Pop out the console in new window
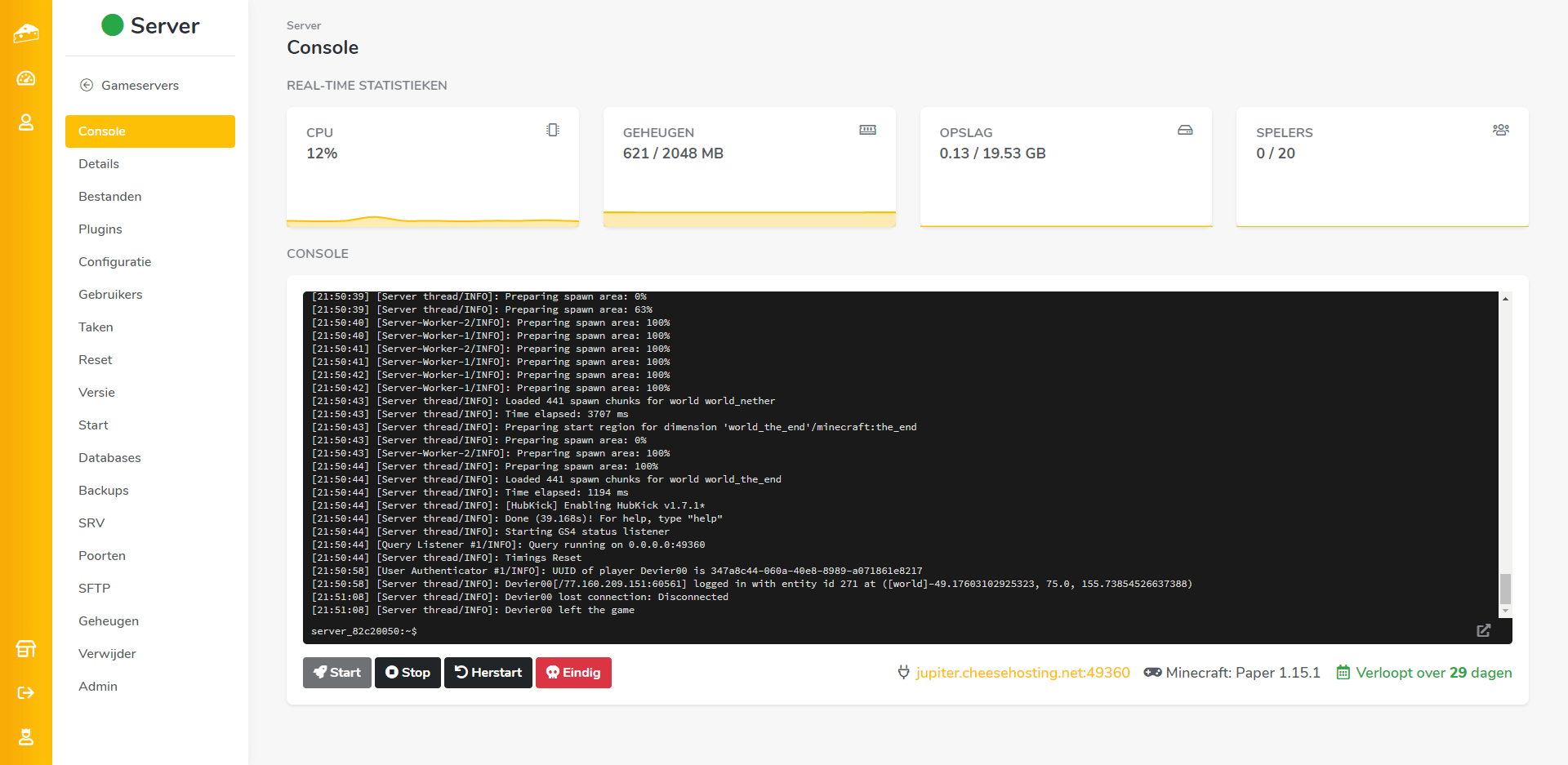Image resolution: width=1568 pixels, height=765 pixels. point(1483,630)
